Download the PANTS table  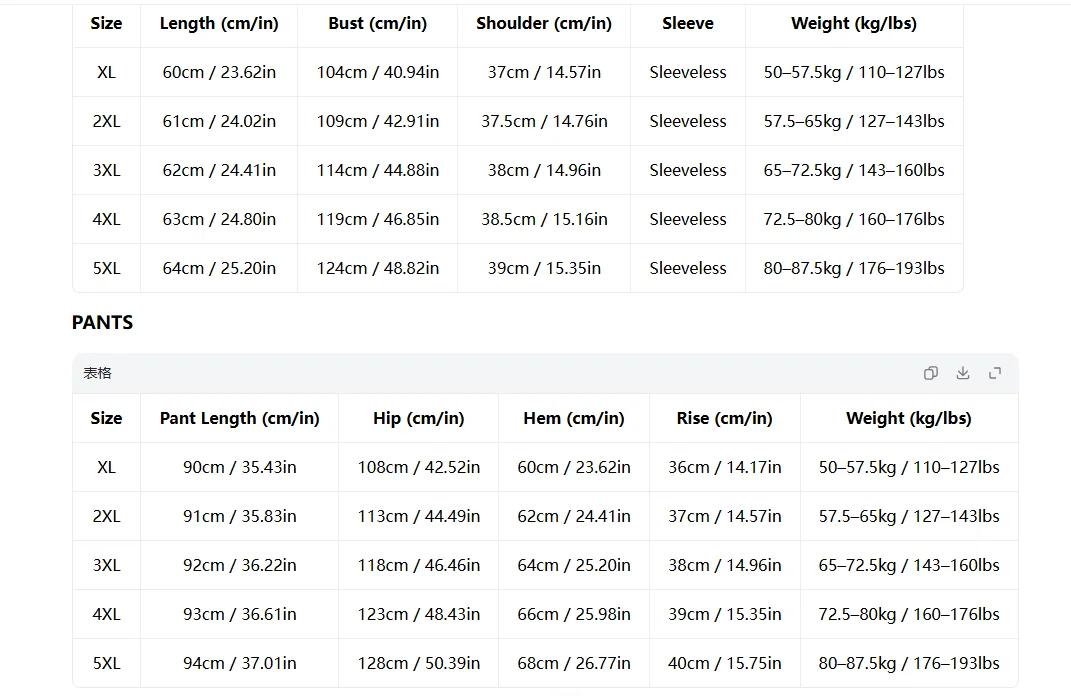(962, 373)
